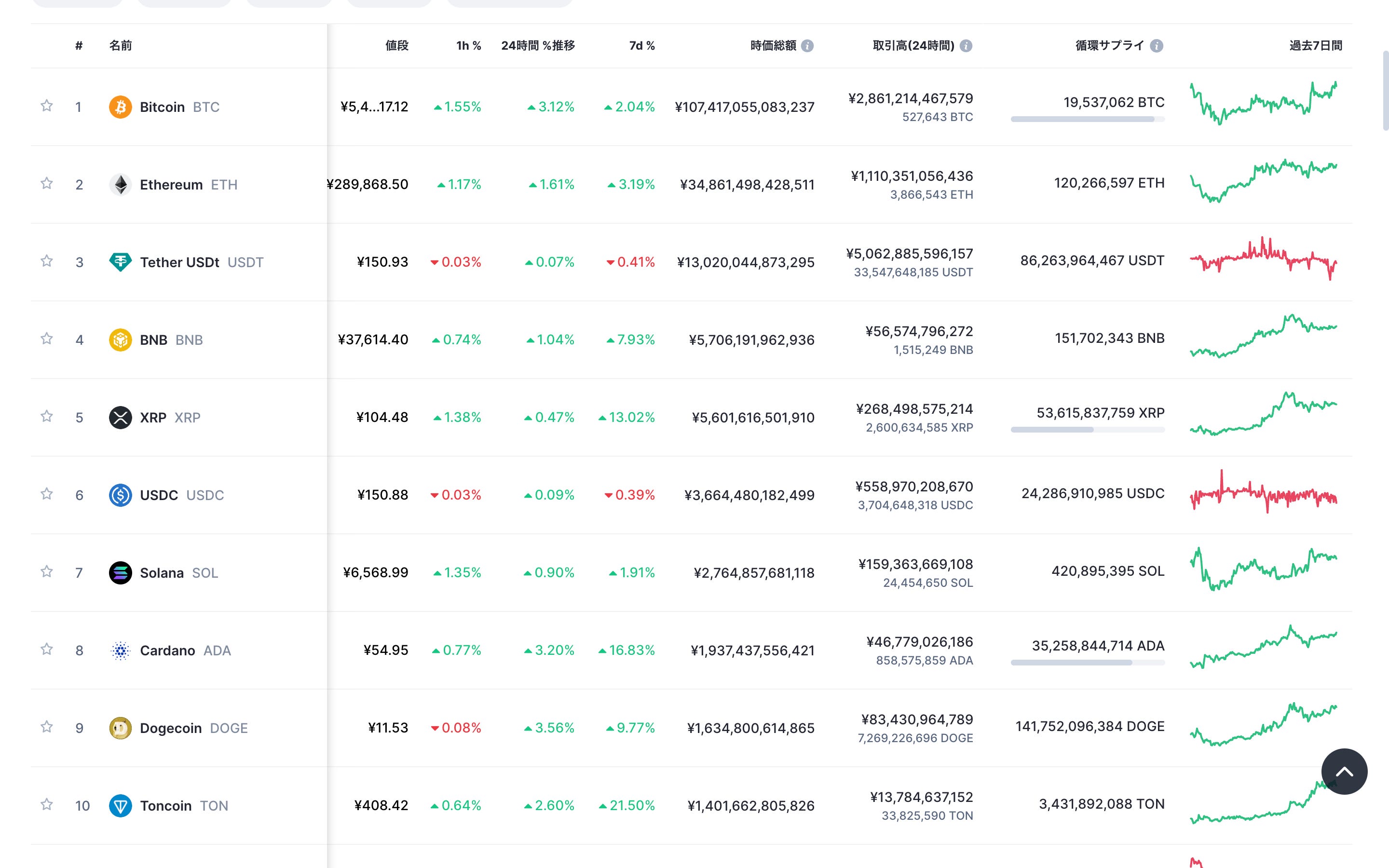Viewport: 1389px width, 868px height.
Task: Click Tether volume ¥5,062,885,596,157
Action: 910,254
